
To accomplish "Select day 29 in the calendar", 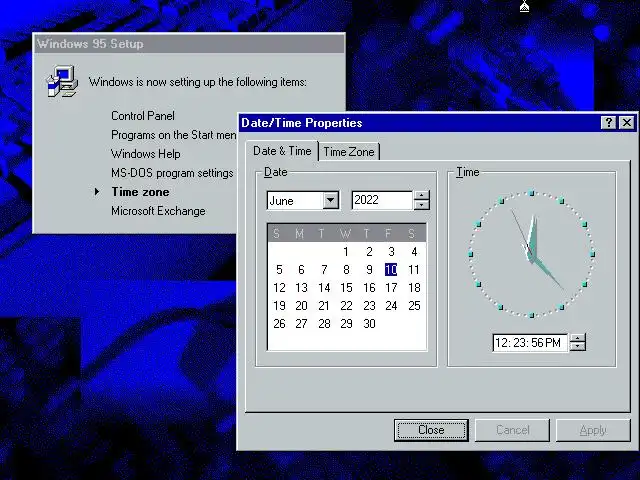I will pos(346,324).
